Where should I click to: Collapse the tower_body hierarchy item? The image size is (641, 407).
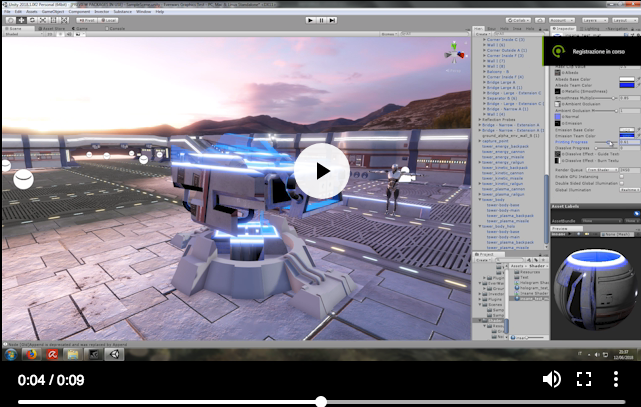click(x=480, y=200)
